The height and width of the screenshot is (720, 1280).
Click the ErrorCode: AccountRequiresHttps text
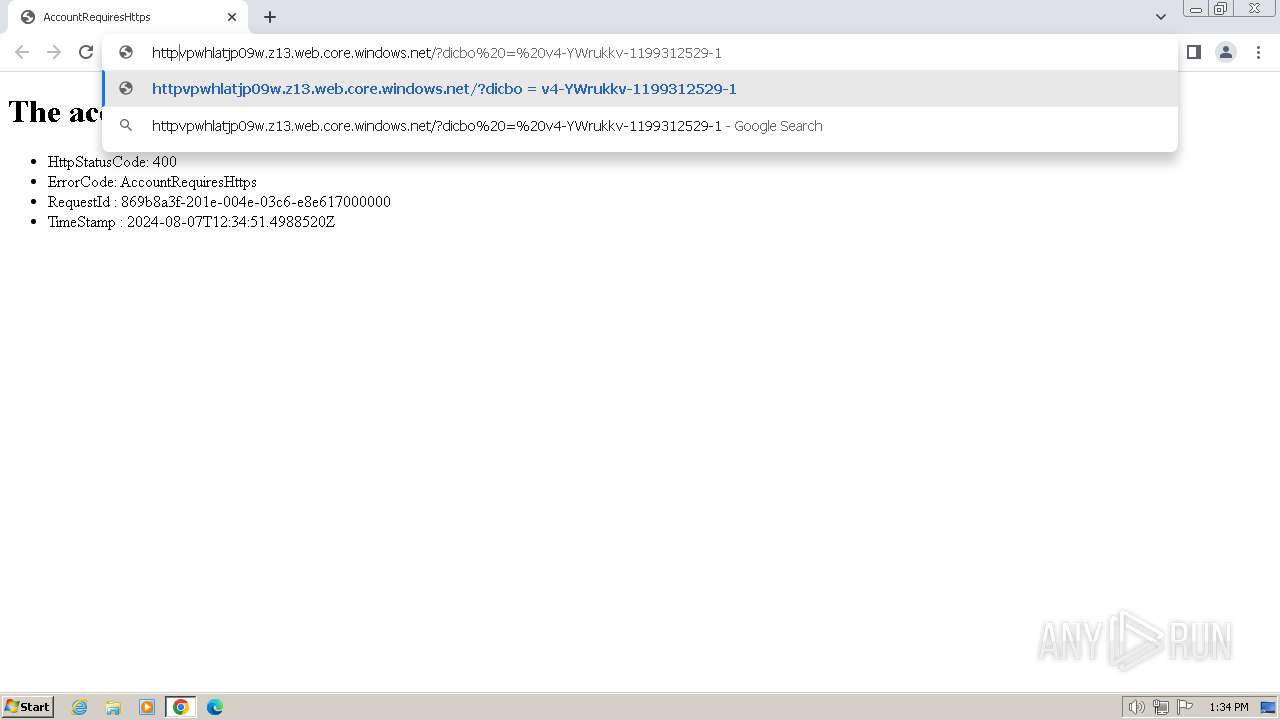click(152, 182)
